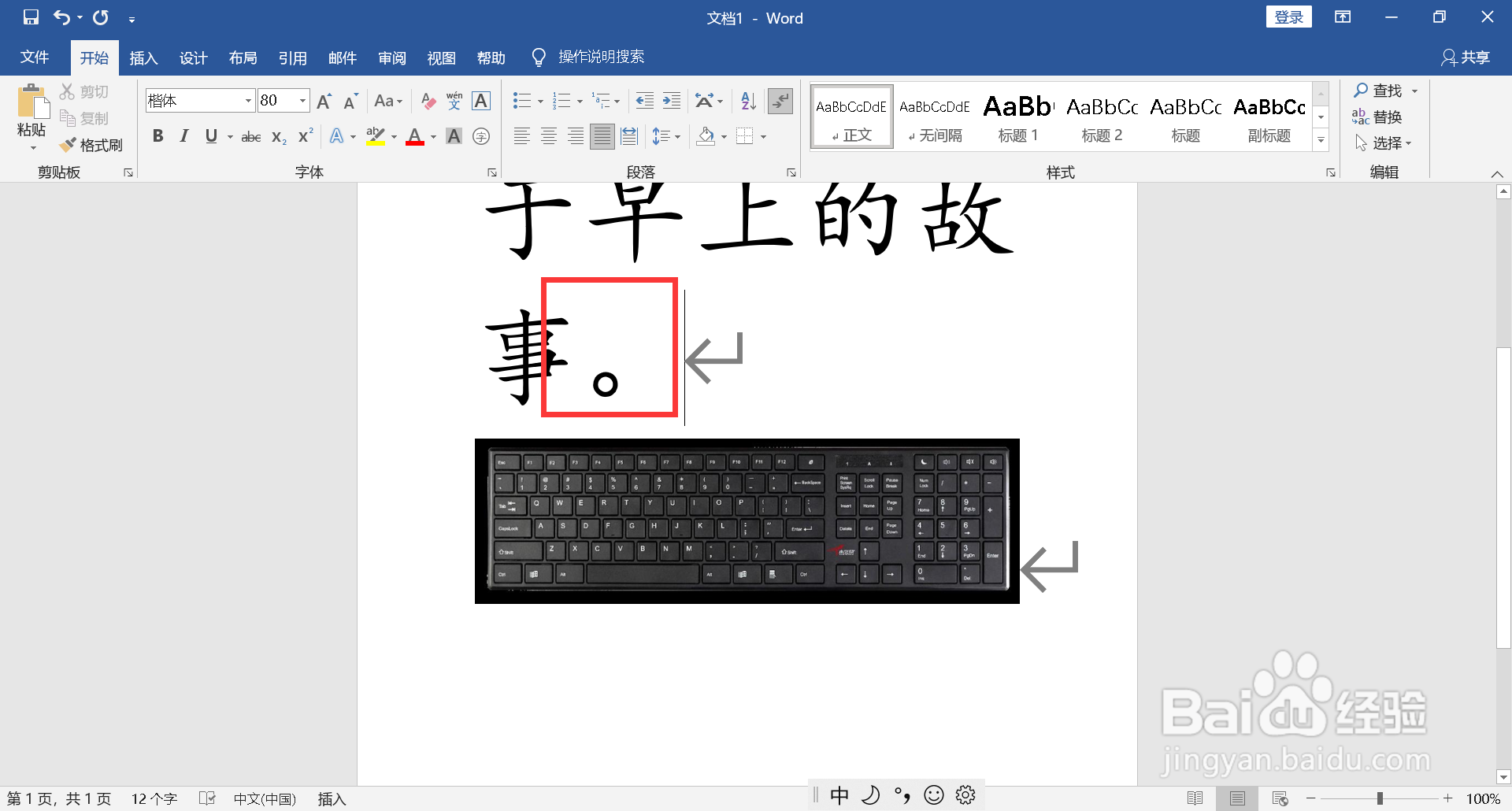1512x811 pixels.
Task: Toggle italic formatting
Action: tap(183, 135)
